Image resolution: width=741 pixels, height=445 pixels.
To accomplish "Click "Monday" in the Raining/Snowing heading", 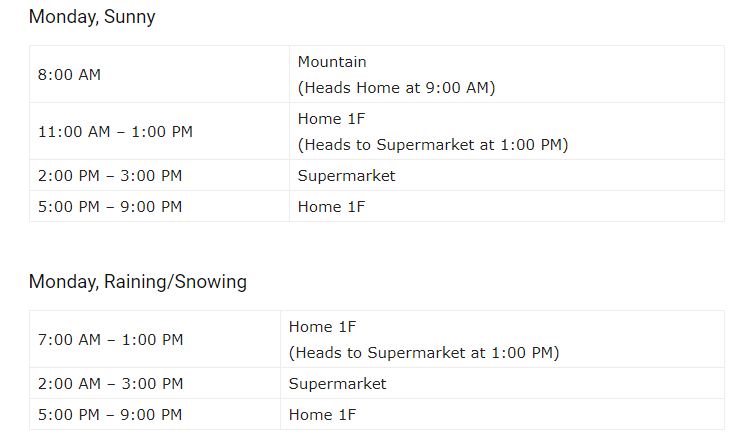I will [x=63, y=282].
